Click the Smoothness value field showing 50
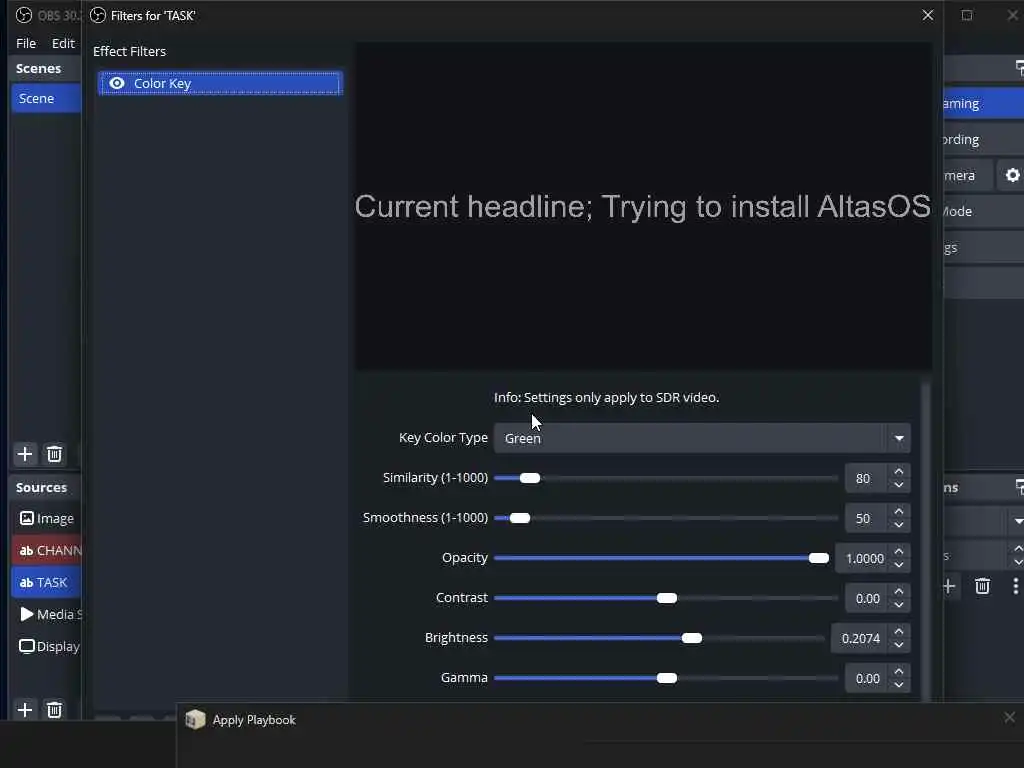 pos(866,519)
